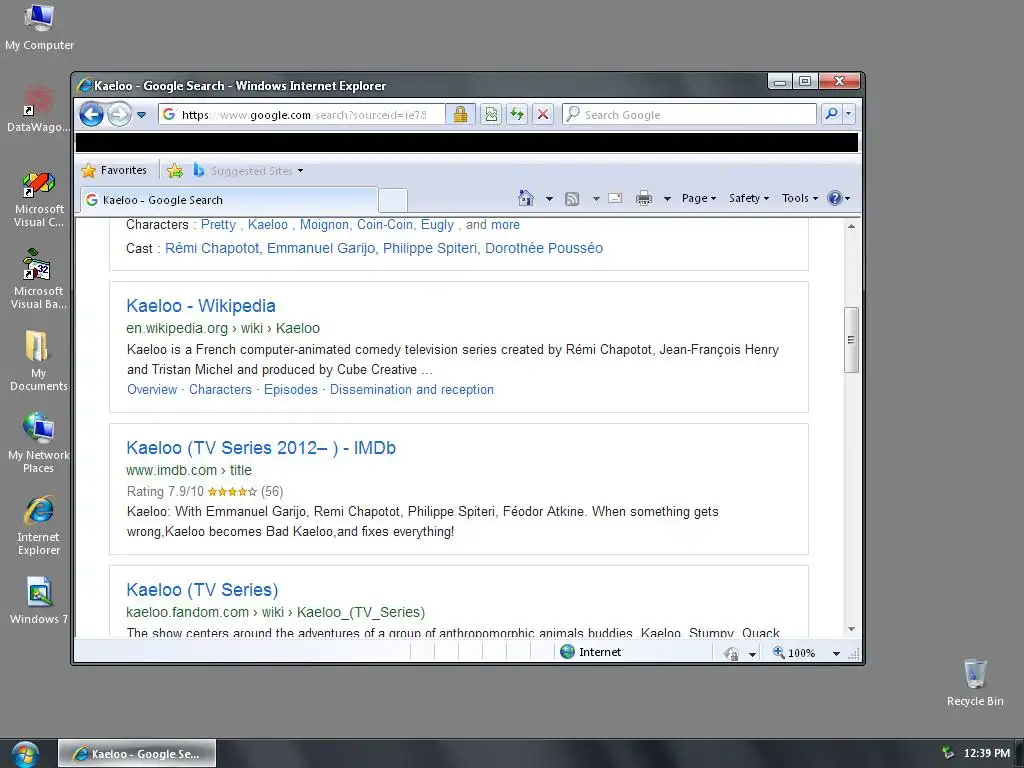The width and height of the screenshot is (1024, 768).
Task: Open the Help question mark menu
Action: click(839, 198)
